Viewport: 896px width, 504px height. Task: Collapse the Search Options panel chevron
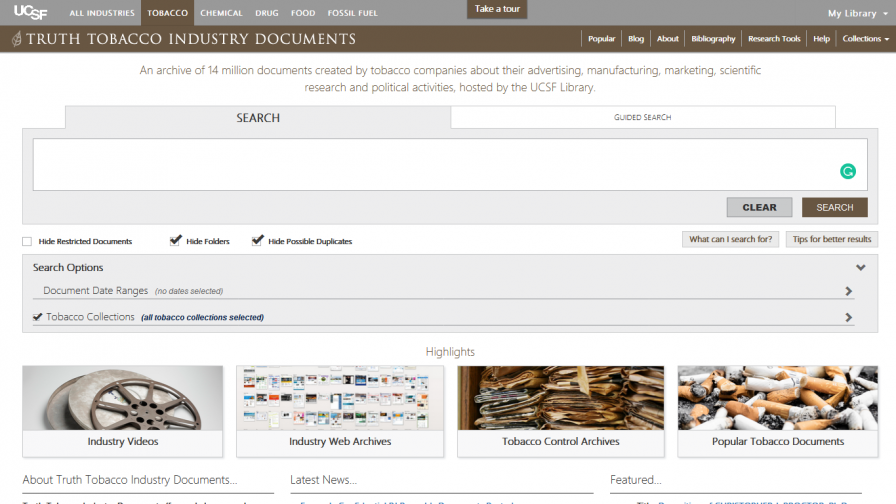pyautogui.click(x=860, y=267)
